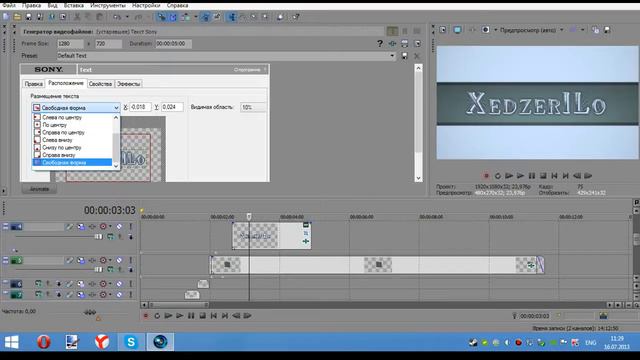
Task: Click the Cut scissors toolbar icon
Action: tap(77, 17)
